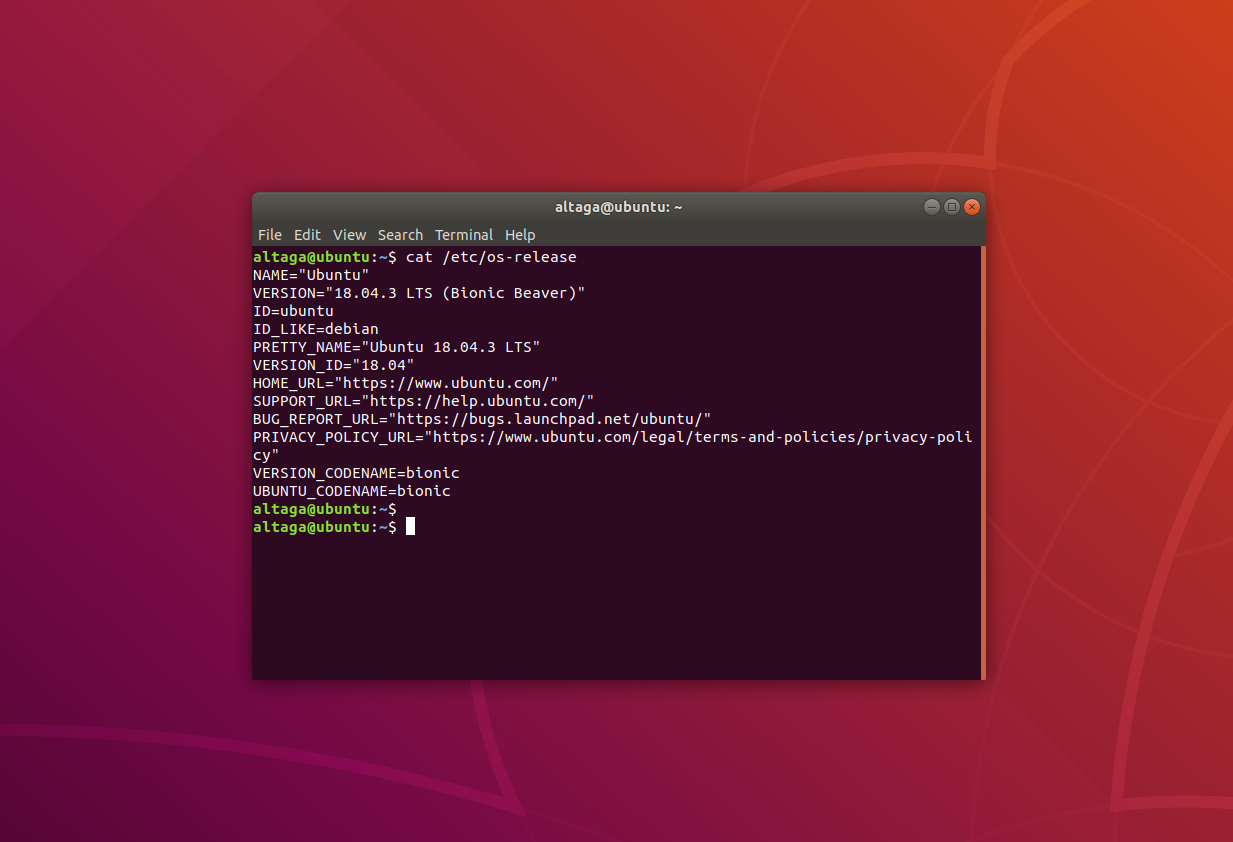Click the terminal cursor block at the last prompt
Screen dimensions: 1233x842
click(x=410, y=527)
